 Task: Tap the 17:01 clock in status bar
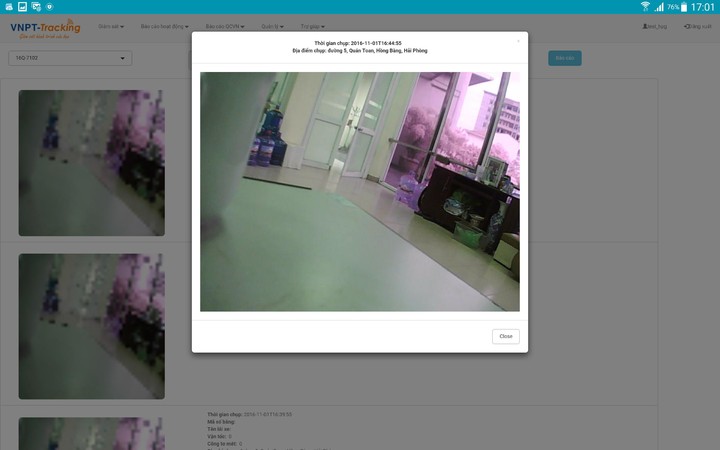pyautogui.click(x=703, y=7)
